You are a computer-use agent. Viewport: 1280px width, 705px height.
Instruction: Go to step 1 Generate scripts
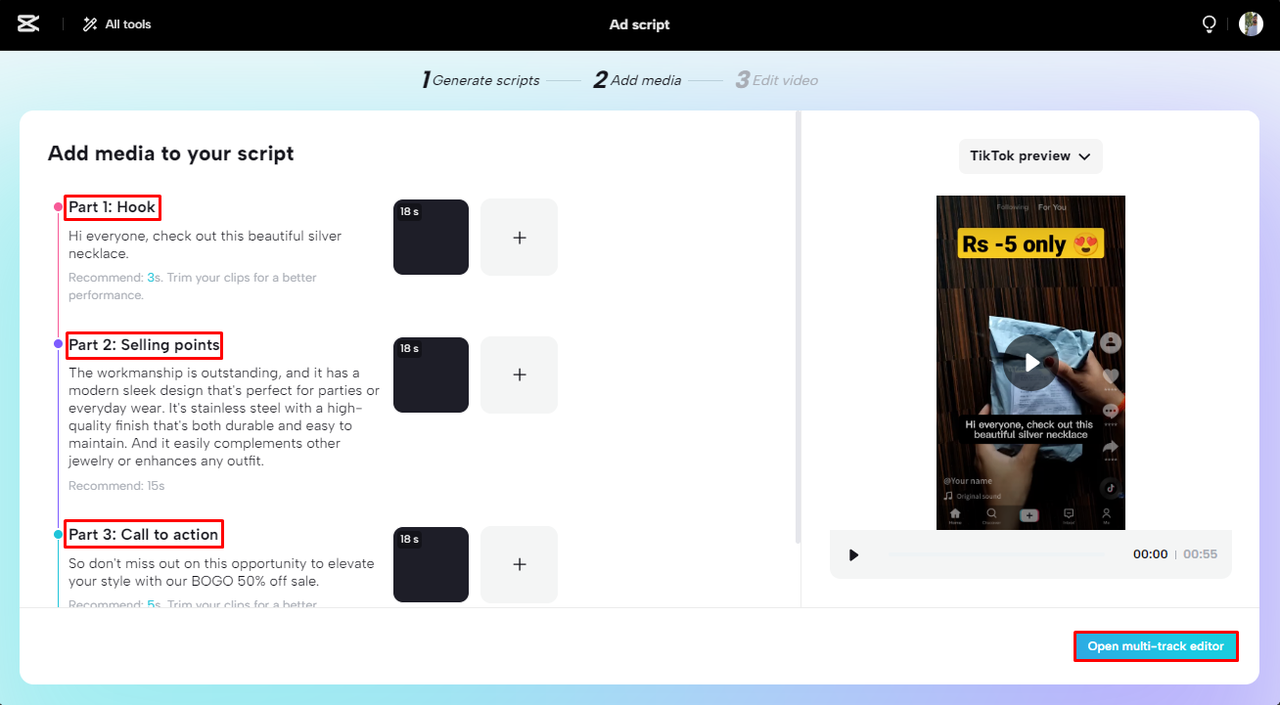[481, 80]
